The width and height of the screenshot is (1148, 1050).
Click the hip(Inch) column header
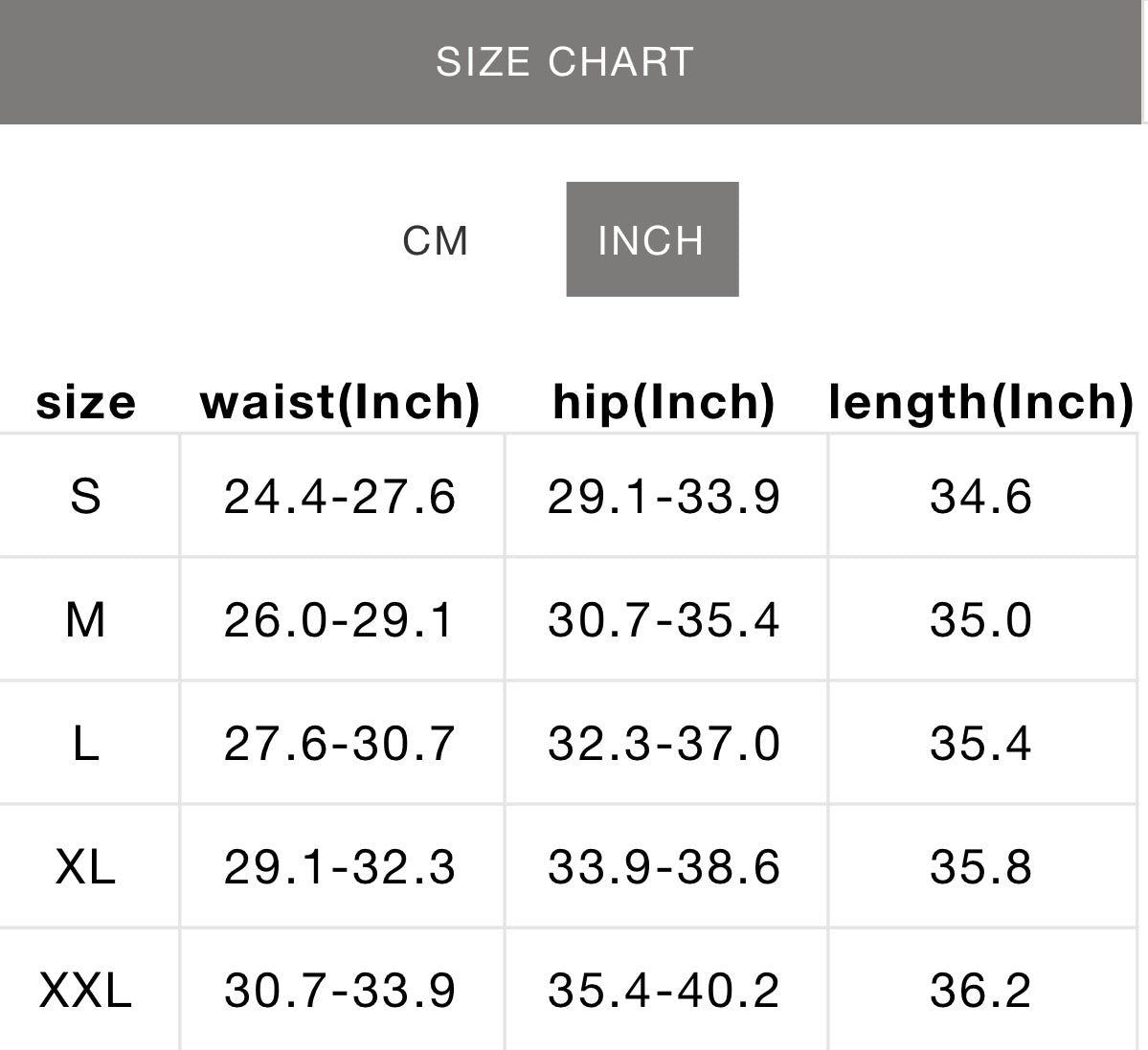point(664,402)
